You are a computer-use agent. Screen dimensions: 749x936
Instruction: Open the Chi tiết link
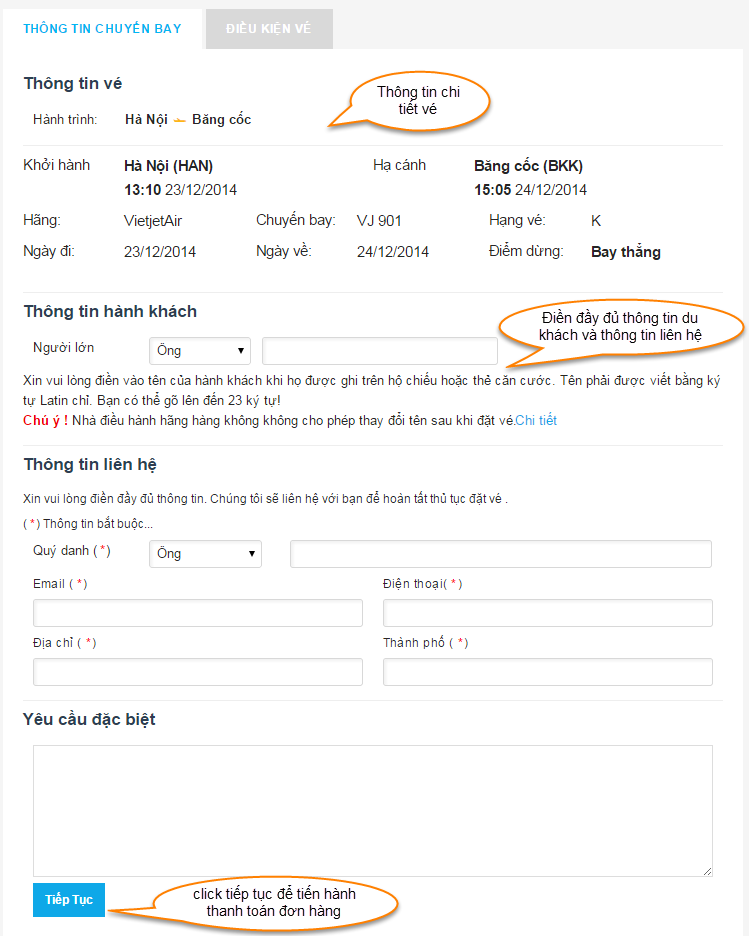click(x=536, y=420)
